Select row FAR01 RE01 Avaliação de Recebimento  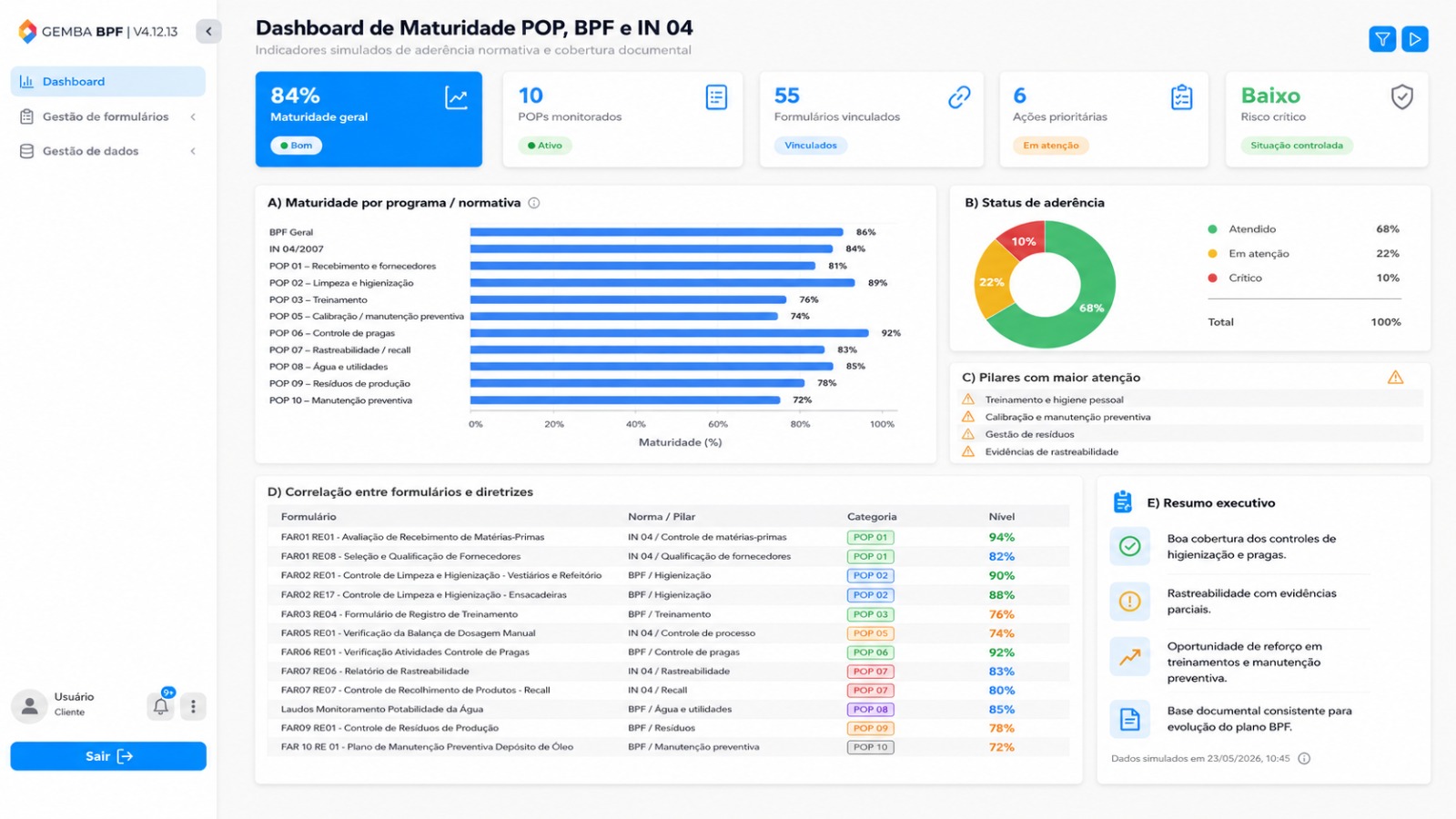669,537
